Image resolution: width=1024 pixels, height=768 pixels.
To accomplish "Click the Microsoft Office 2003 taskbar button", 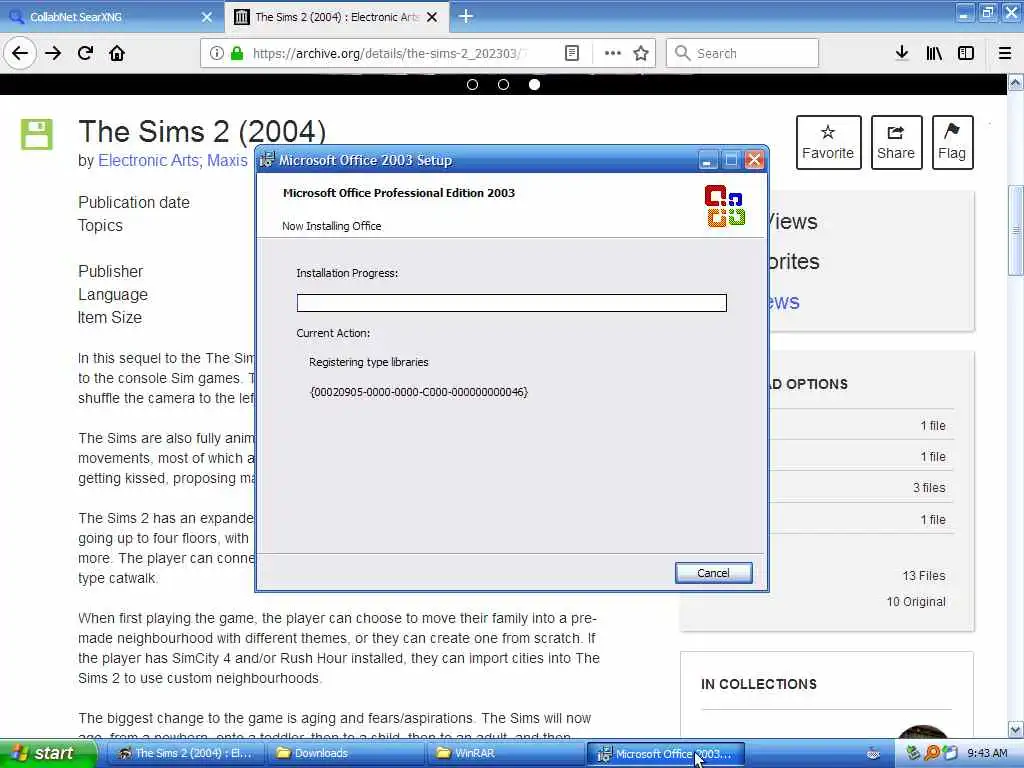I will 665,754.
